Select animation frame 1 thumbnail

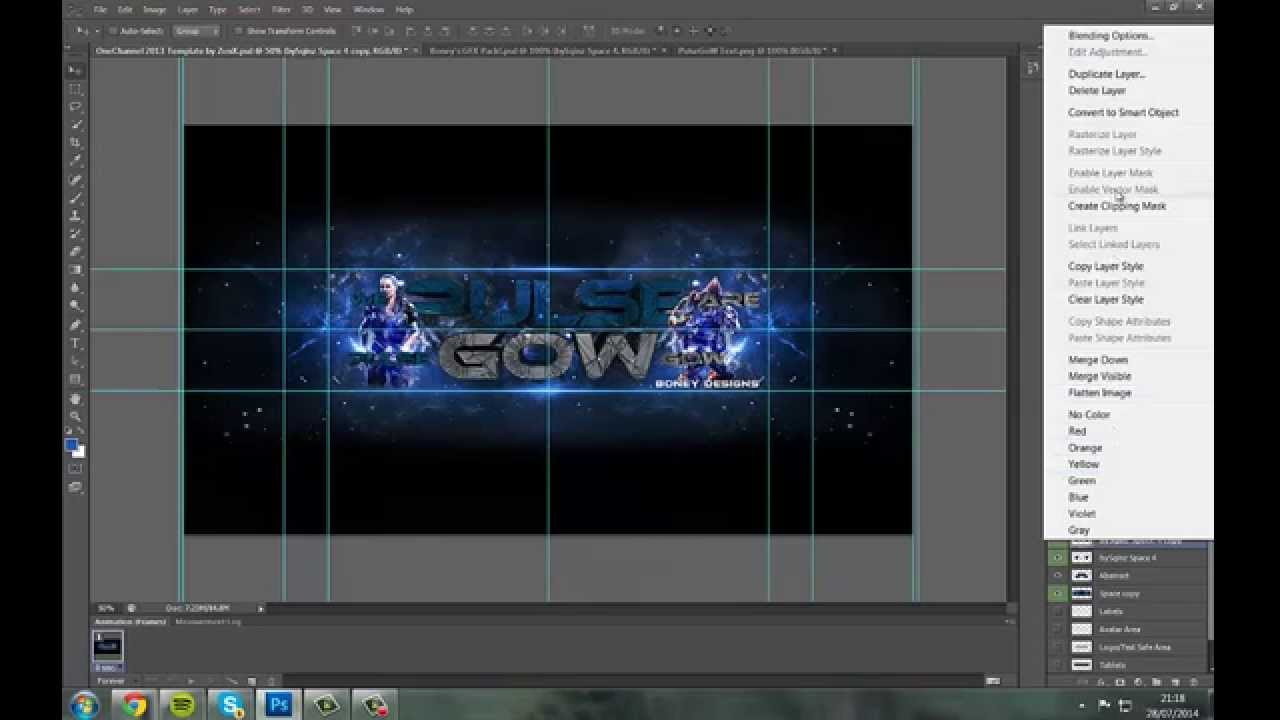[x=107, y=647]
